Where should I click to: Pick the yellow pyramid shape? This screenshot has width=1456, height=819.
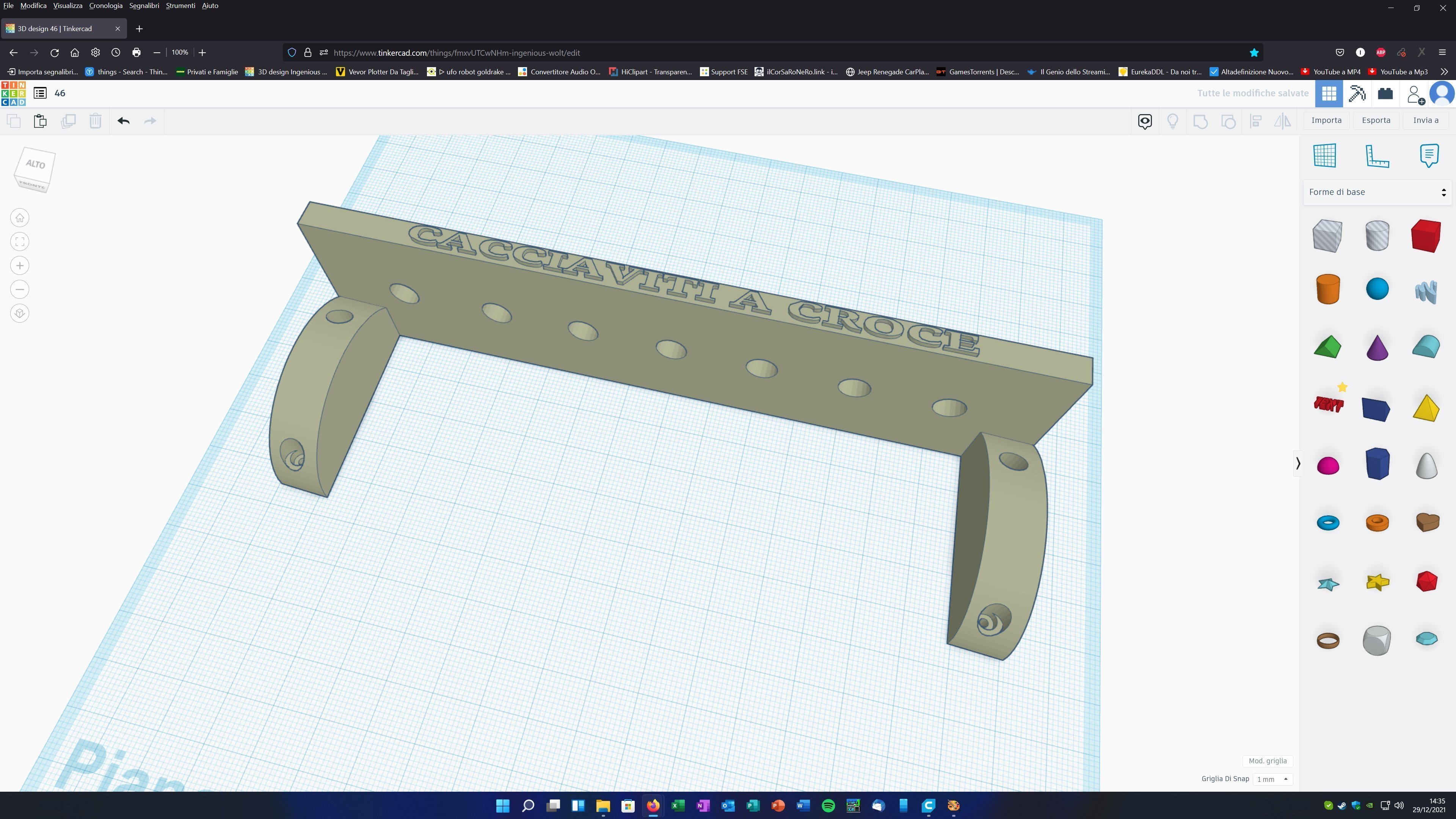click(1426, 408)
